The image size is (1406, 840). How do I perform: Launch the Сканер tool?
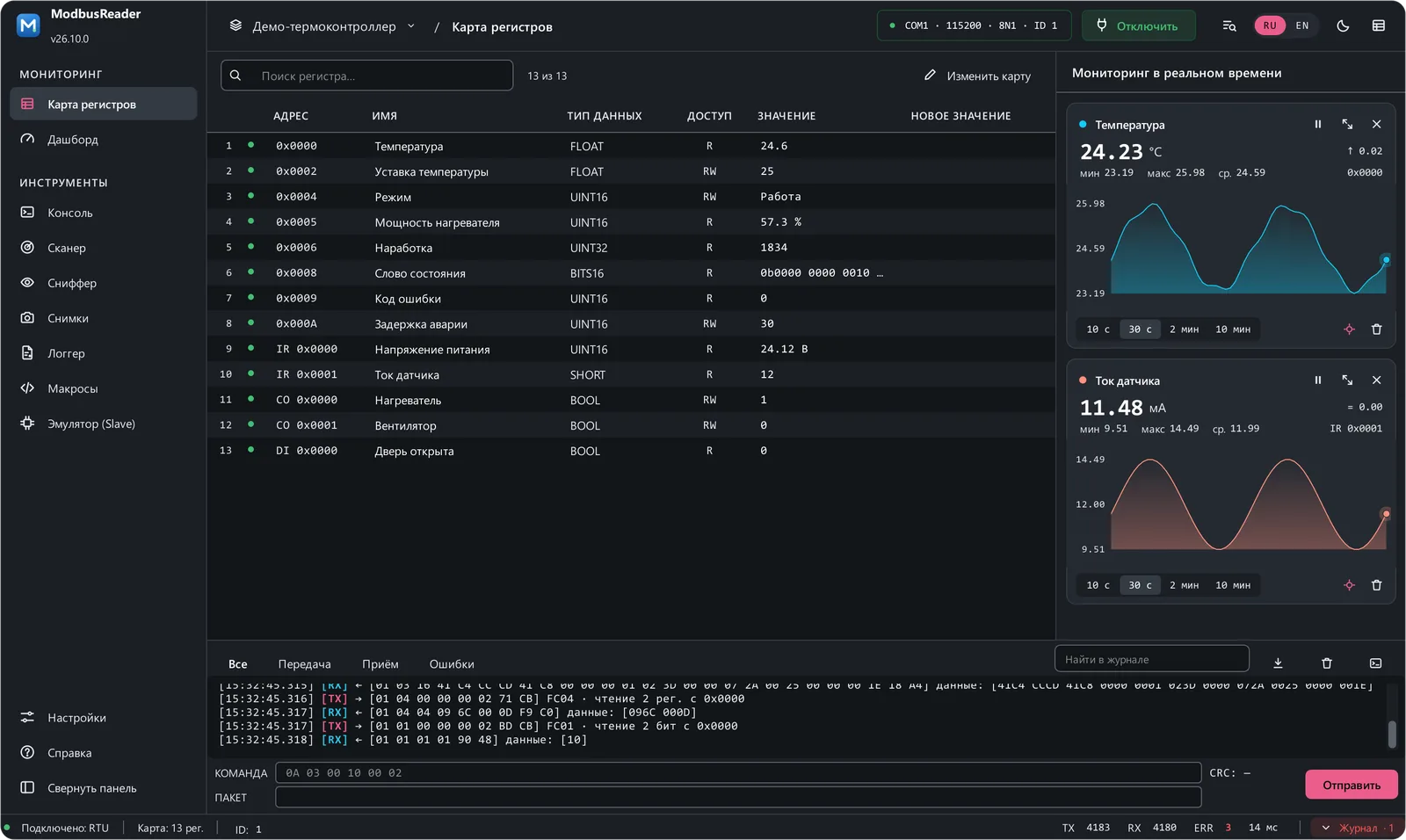coord(103,248)
